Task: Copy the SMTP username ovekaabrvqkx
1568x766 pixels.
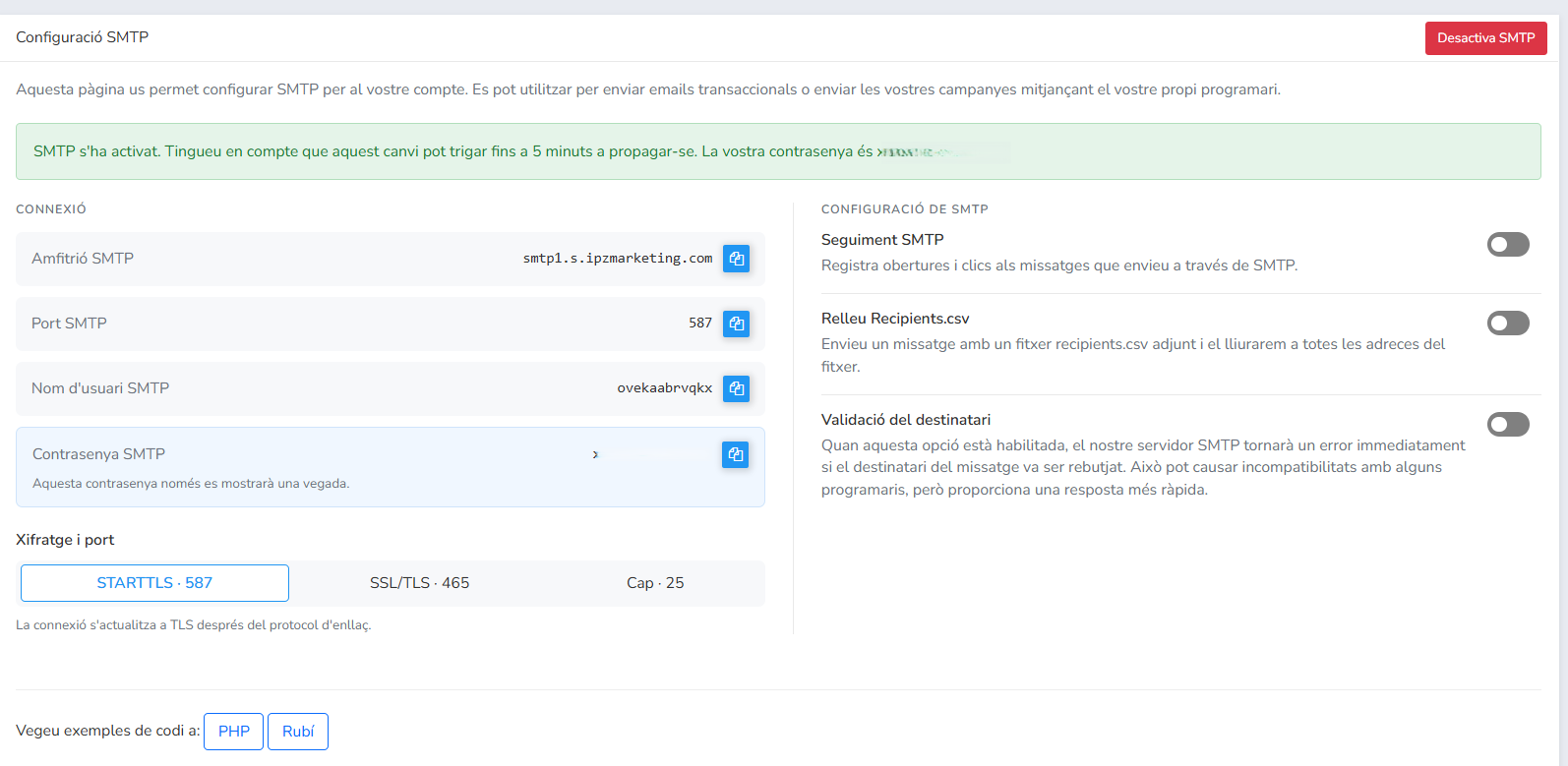Action: (736, 388)
